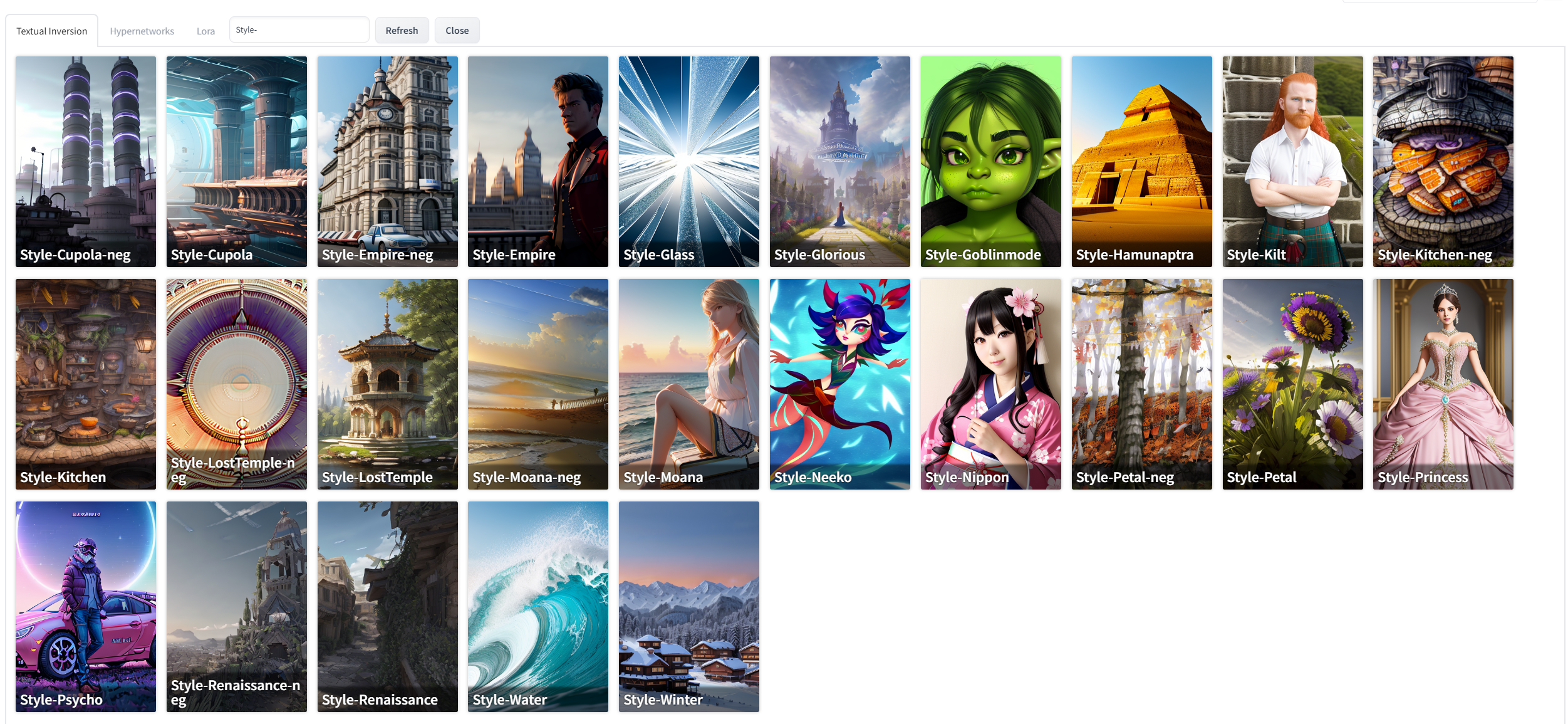Select the Style-Glass card

click(689, 162)
